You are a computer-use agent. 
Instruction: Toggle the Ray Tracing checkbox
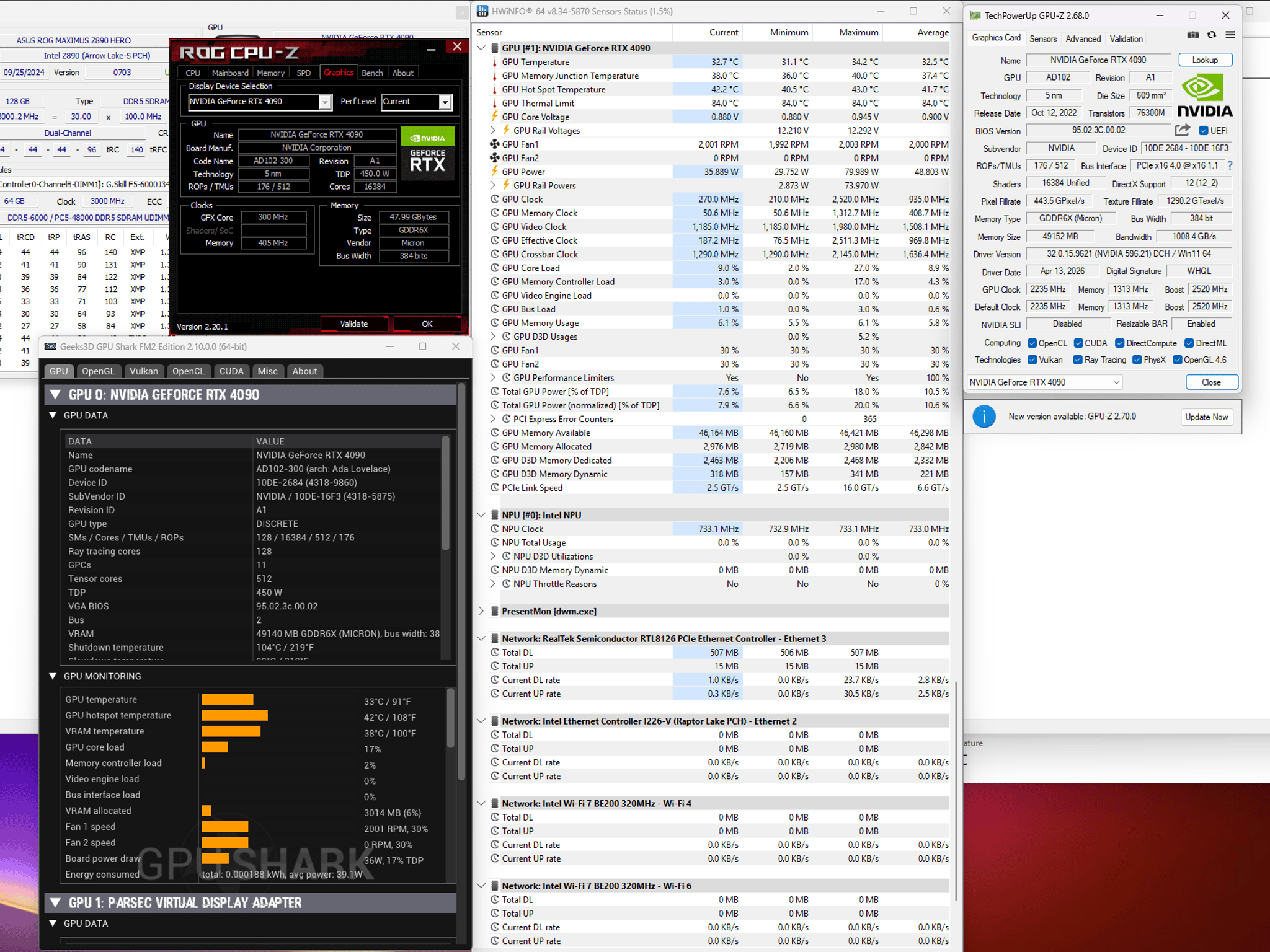1078,360
